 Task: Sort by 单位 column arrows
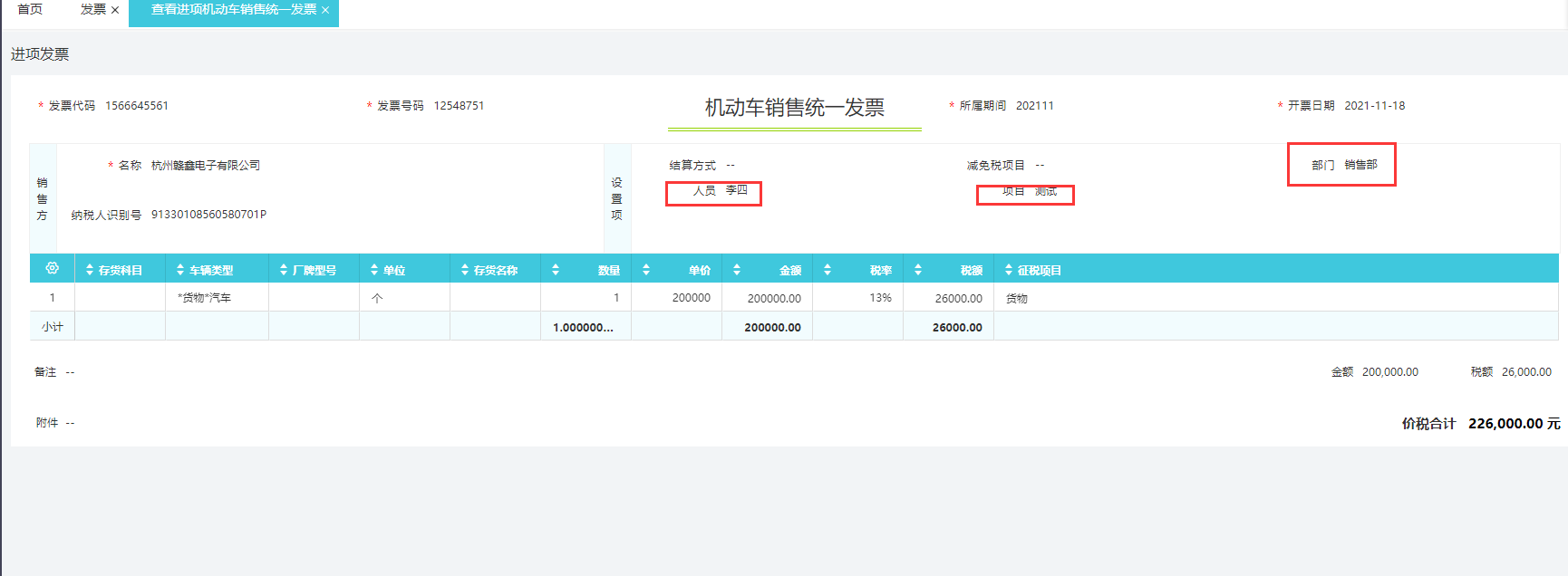pyautogui.click(x=374, y=270)
